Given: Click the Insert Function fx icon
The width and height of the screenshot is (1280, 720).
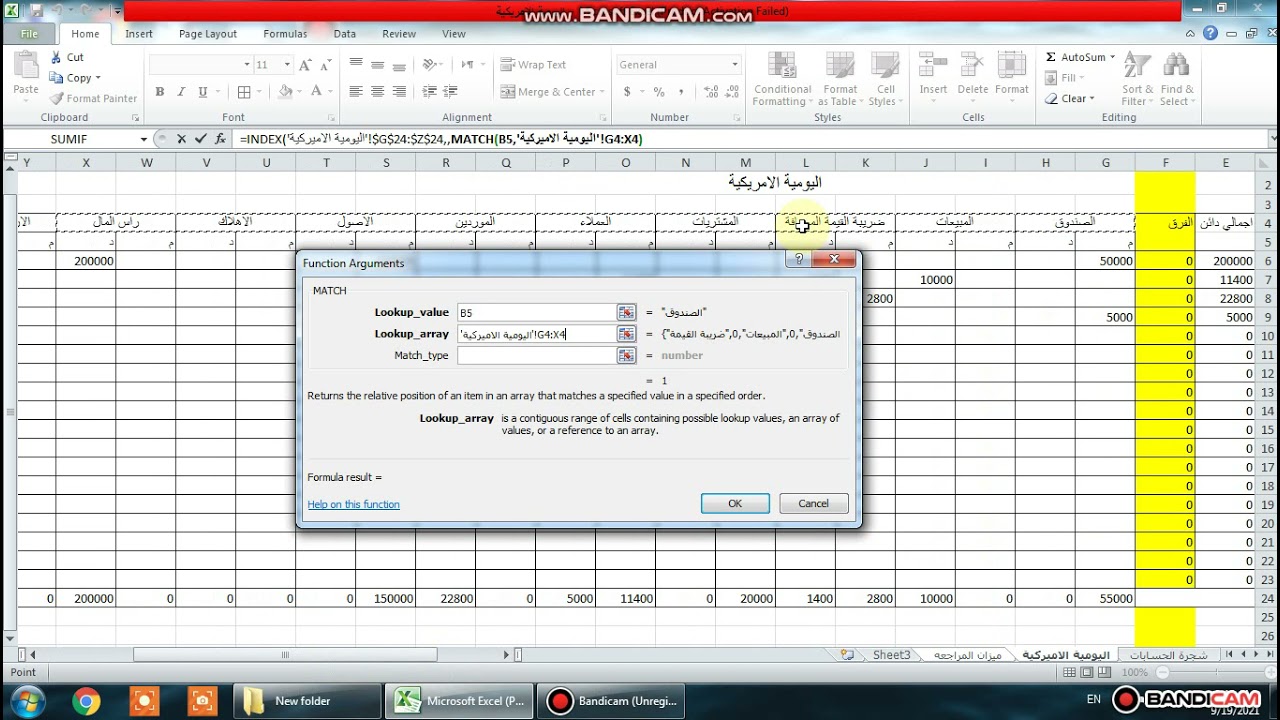Looking at the screenshot, I should click(220, 139).
